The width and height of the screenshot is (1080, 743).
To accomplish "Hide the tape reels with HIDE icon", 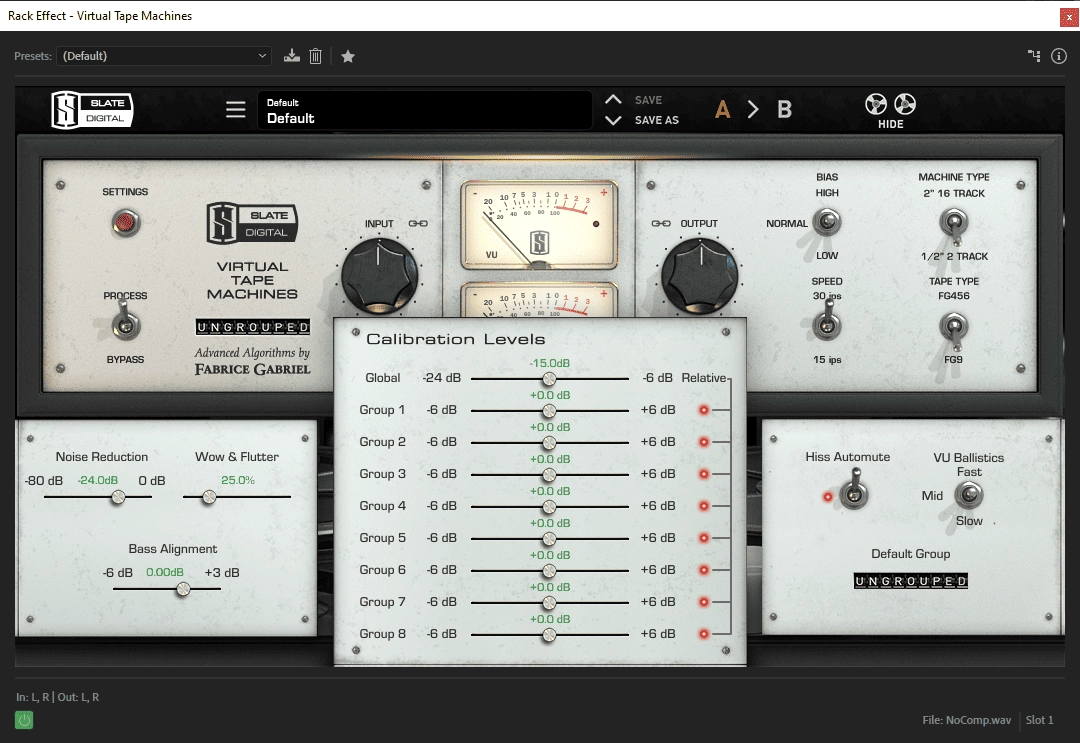I will (x=890, y=111).
